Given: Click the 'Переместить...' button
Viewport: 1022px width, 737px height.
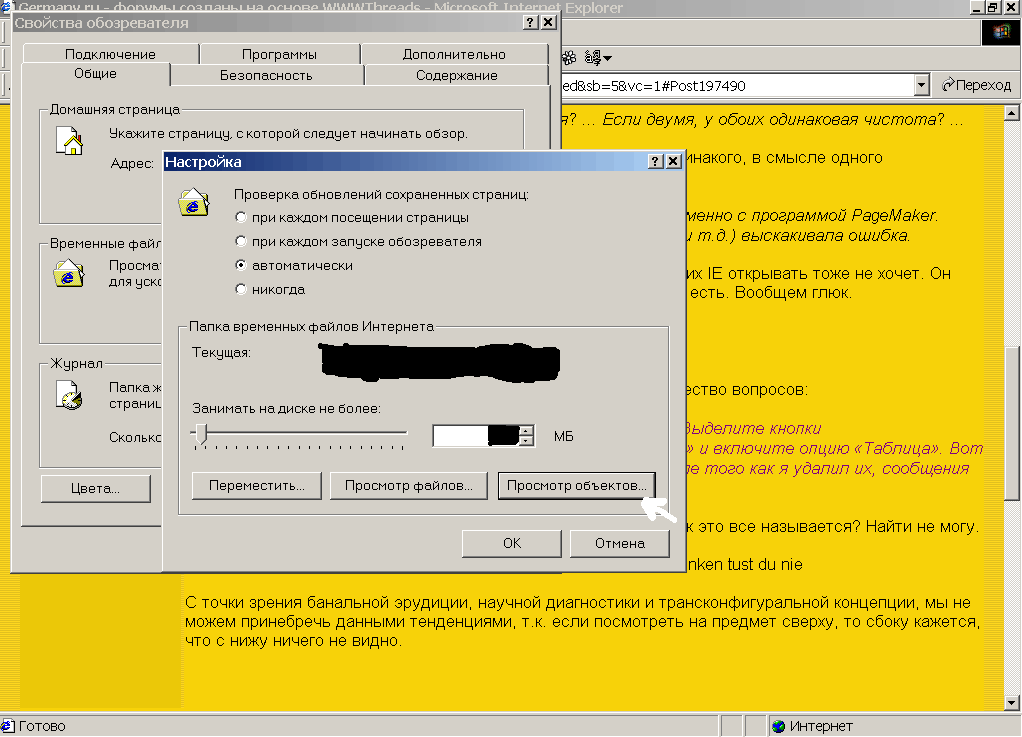Looking at the screenshot, I should coord(256,485).
